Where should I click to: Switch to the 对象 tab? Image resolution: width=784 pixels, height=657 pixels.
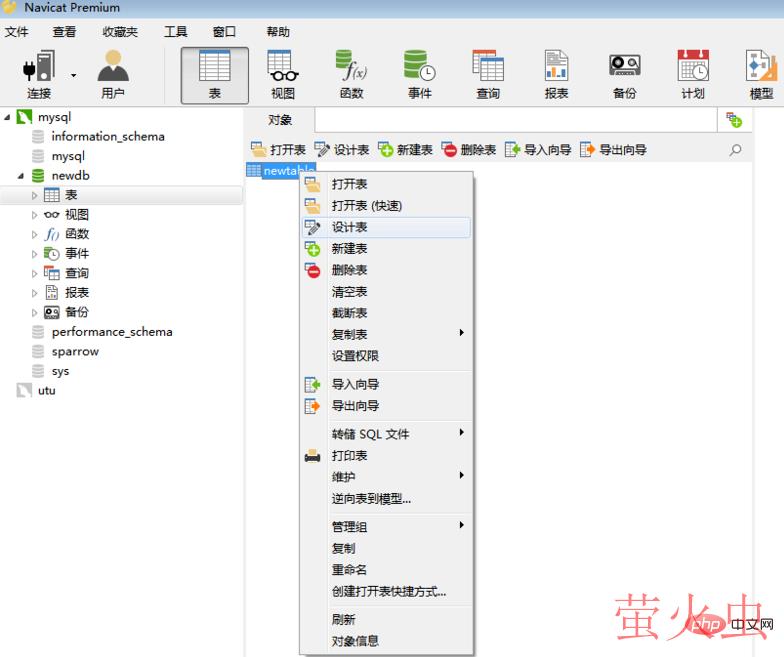coord(280,120)
